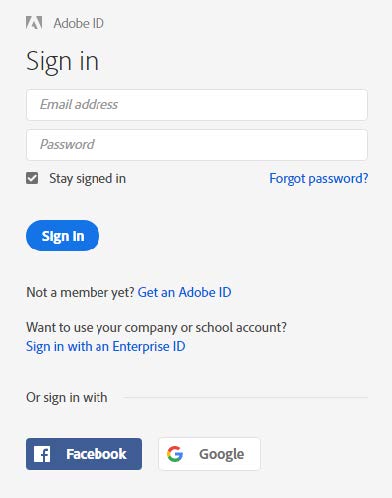Toggle the Stay signed in checkbox
The height and width of the screenshot is (498, 392).
coord(32,178)
